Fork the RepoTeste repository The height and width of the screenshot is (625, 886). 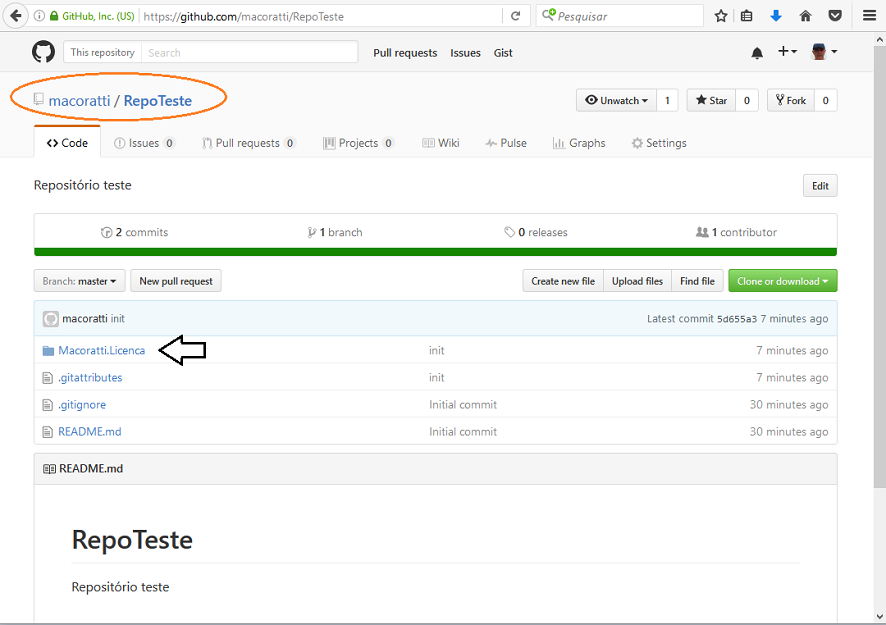pos(791,101)
